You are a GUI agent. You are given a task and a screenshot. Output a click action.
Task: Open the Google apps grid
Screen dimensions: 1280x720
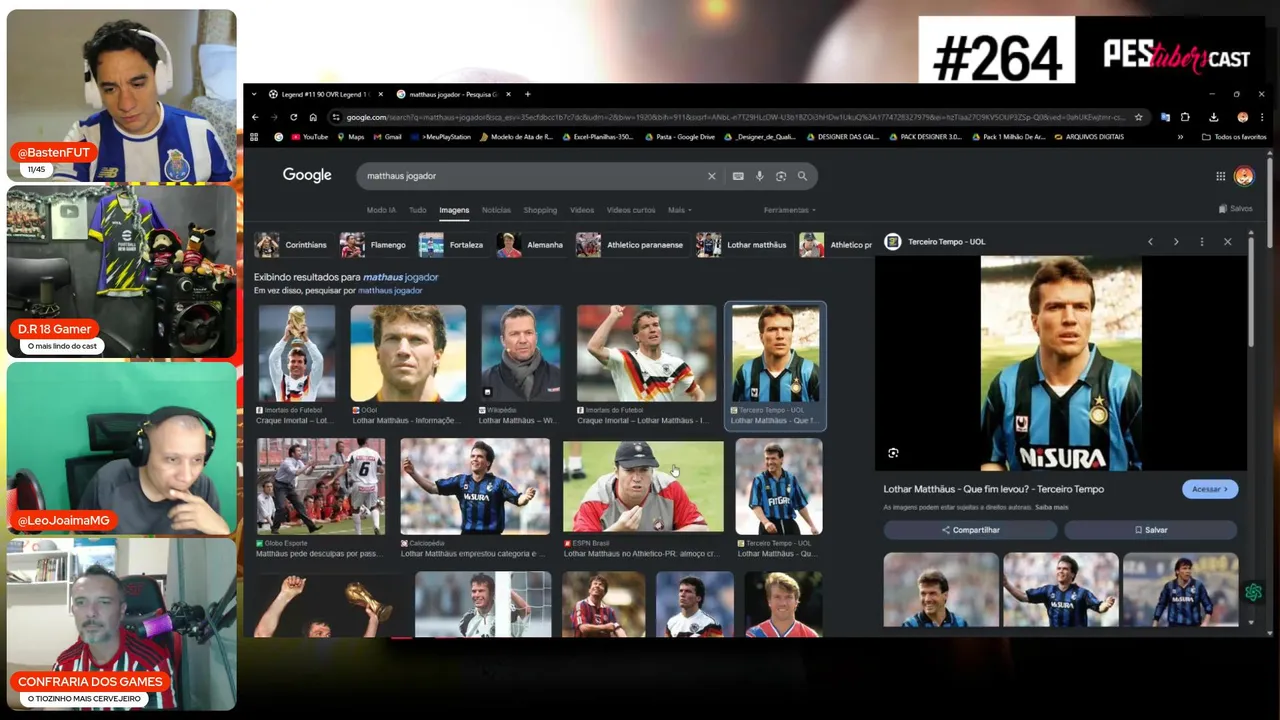pyautogui.click(x=1221, y=176)
